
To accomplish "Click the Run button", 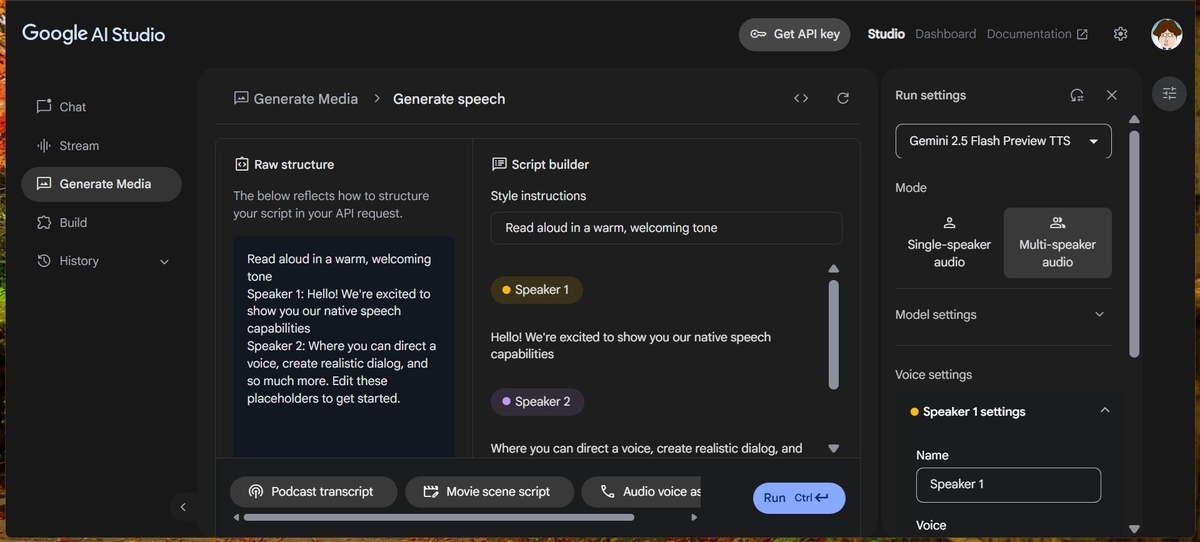I will 799,498.
